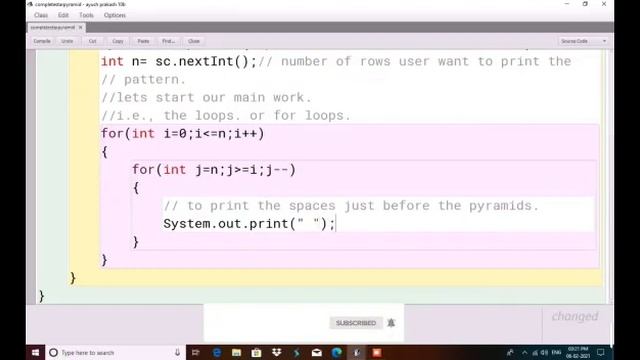Click '// to print the spaces' comment line
The height and width of the screenshot is (360, 640).
[351, 206]
